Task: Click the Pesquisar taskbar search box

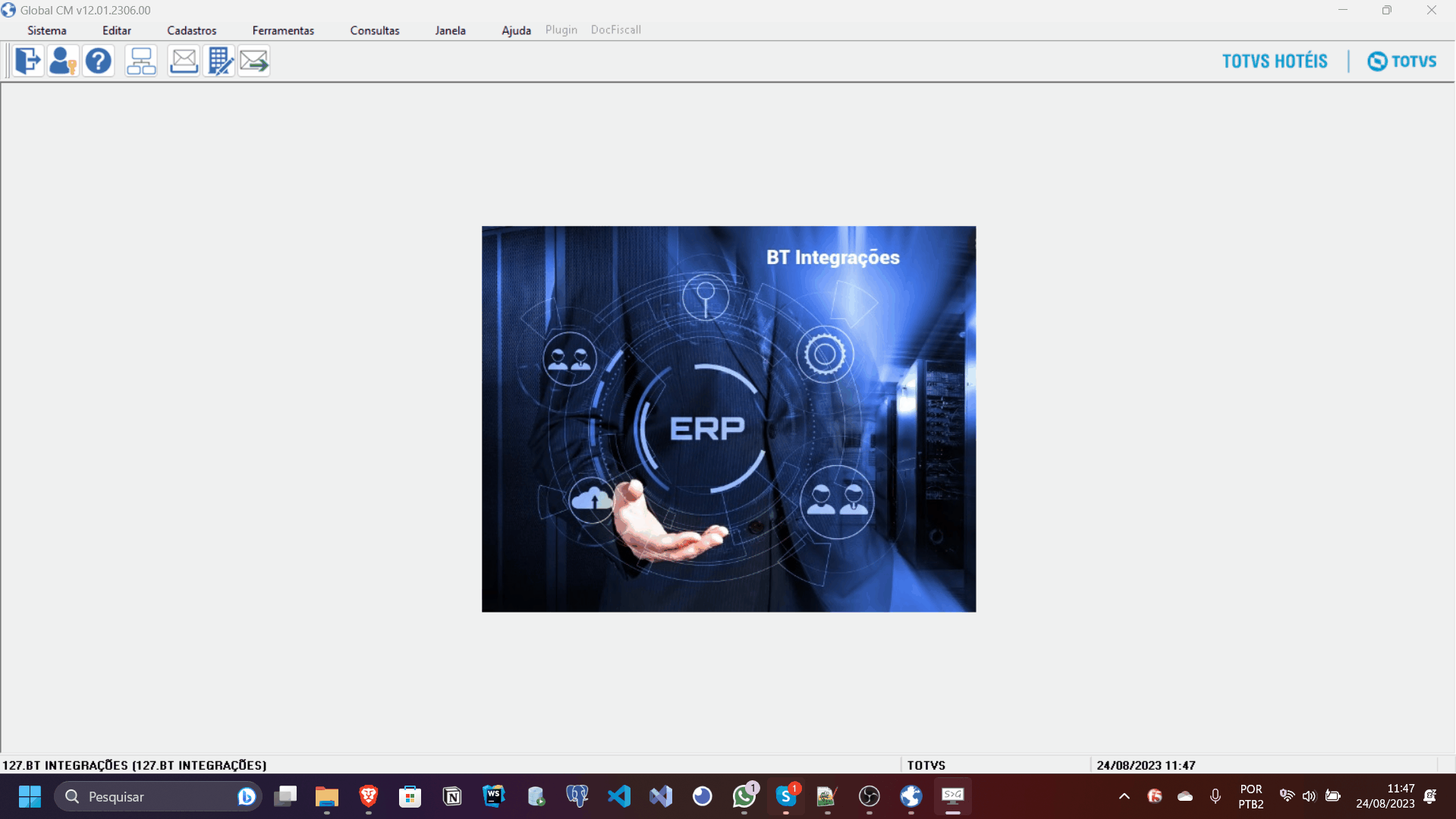Action: coord(158,796)
